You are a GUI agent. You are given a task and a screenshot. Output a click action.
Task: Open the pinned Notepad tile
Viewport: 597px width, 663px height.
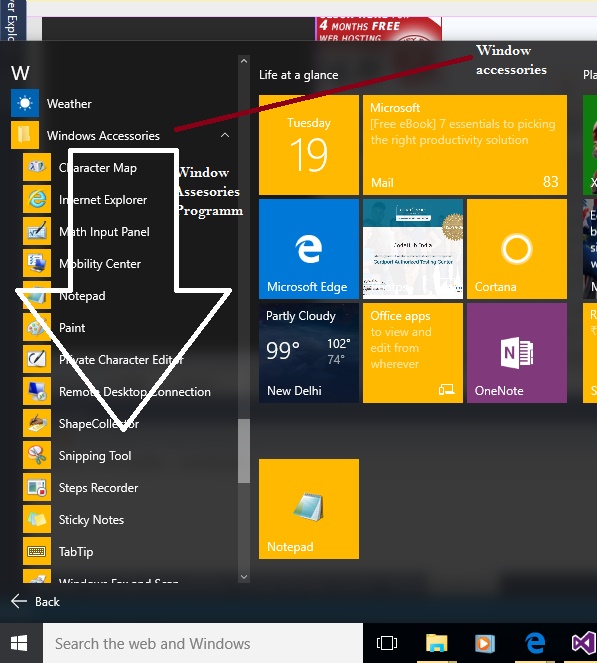(x=309, y=509)
